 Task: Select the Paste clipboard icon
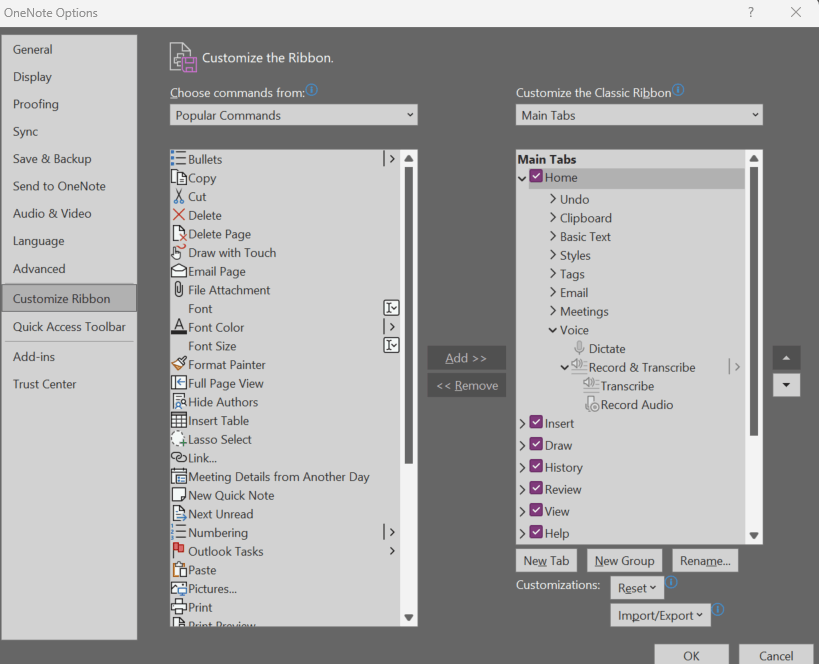point(179,569)
